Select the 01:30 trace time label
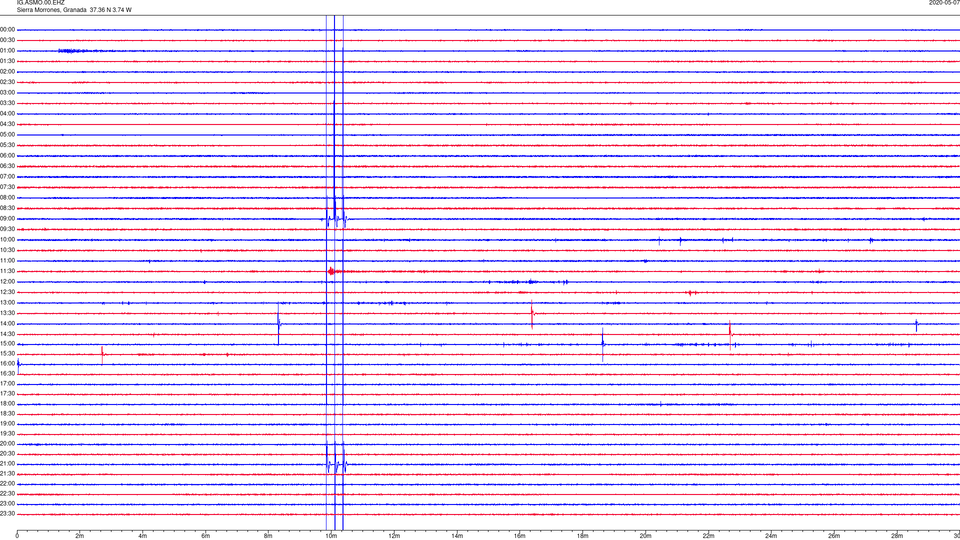960x540 pixels. click(x=7, y=61)
